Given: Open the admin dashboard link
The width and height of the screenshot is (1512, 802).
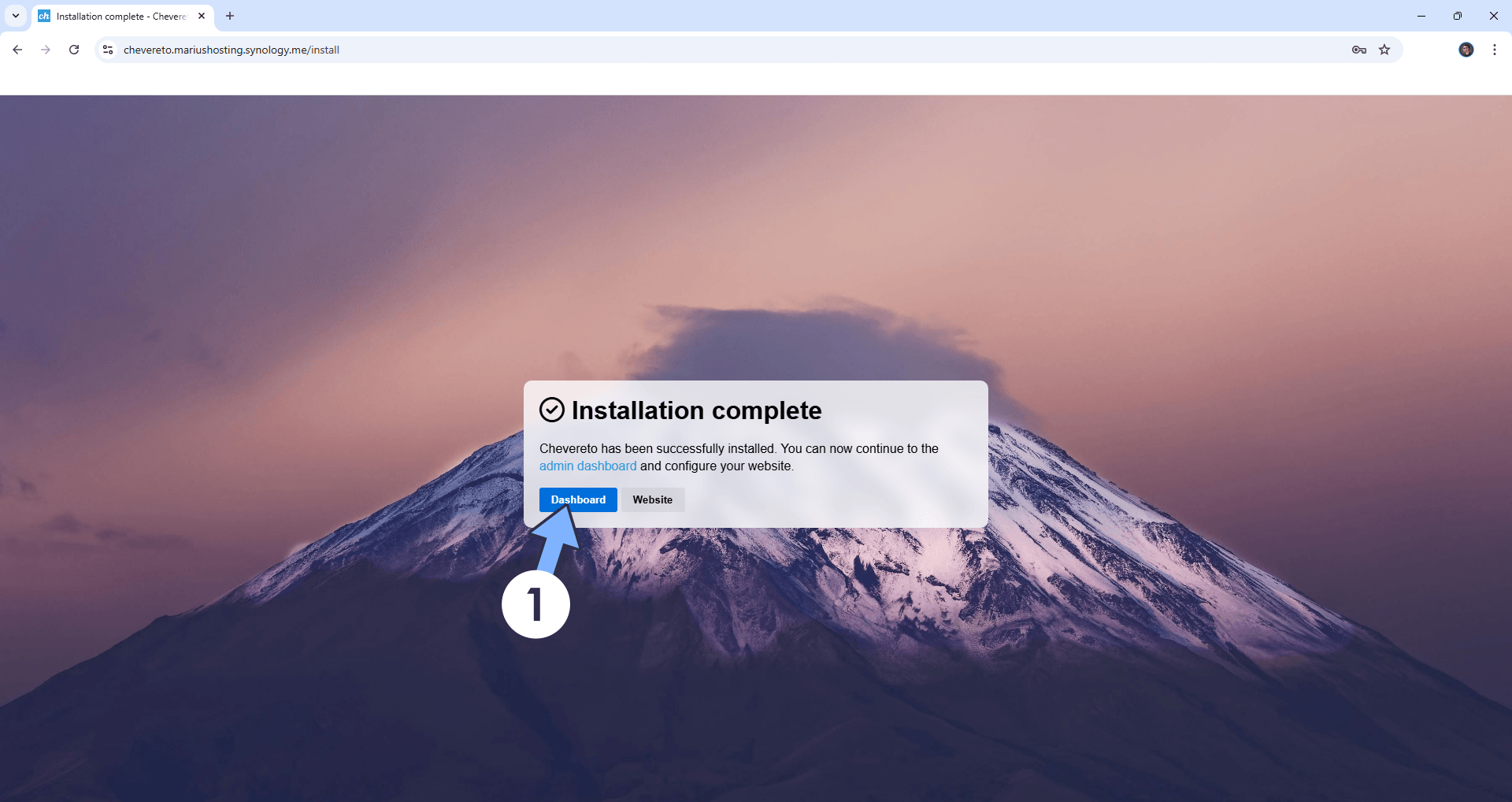Looking at the screenshot, I should (587, 466).
